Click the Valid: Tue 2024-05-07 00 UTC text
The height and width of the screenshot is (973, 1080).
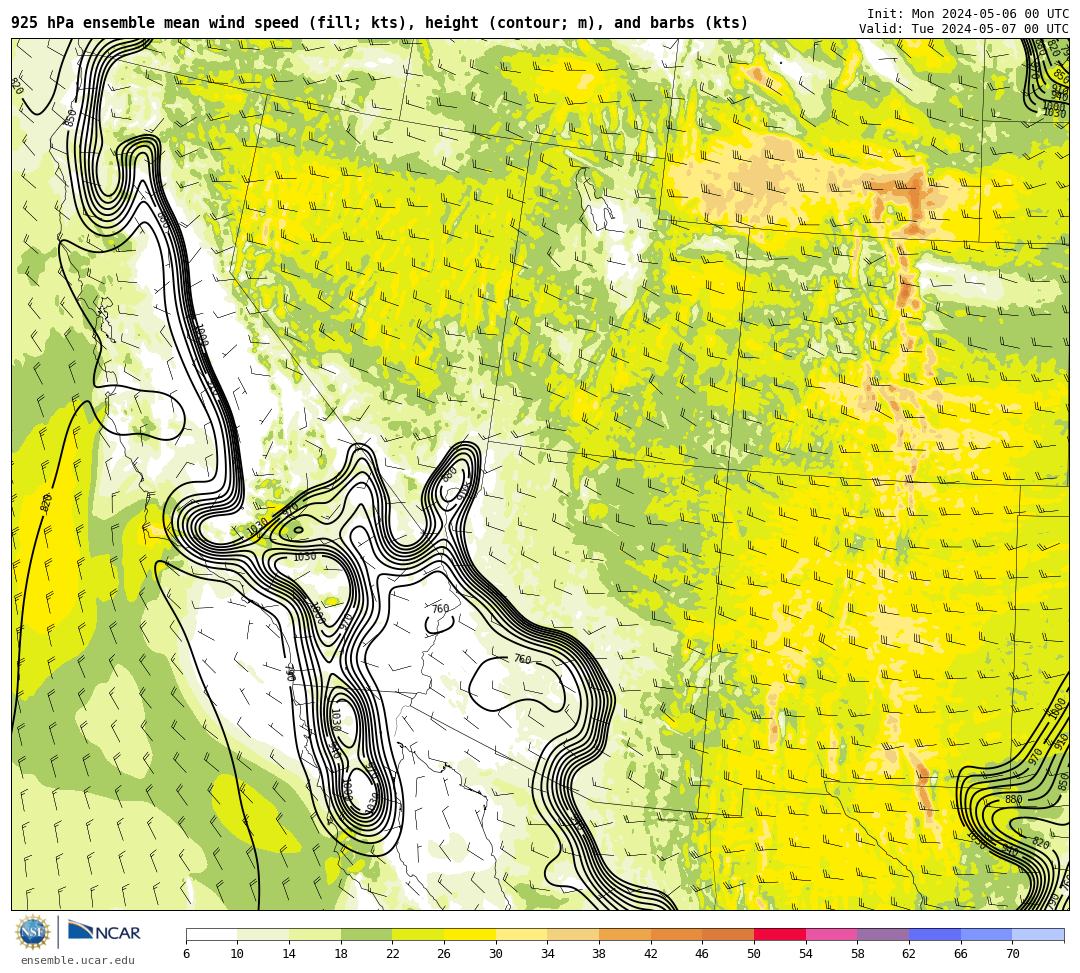coord(964,29)
